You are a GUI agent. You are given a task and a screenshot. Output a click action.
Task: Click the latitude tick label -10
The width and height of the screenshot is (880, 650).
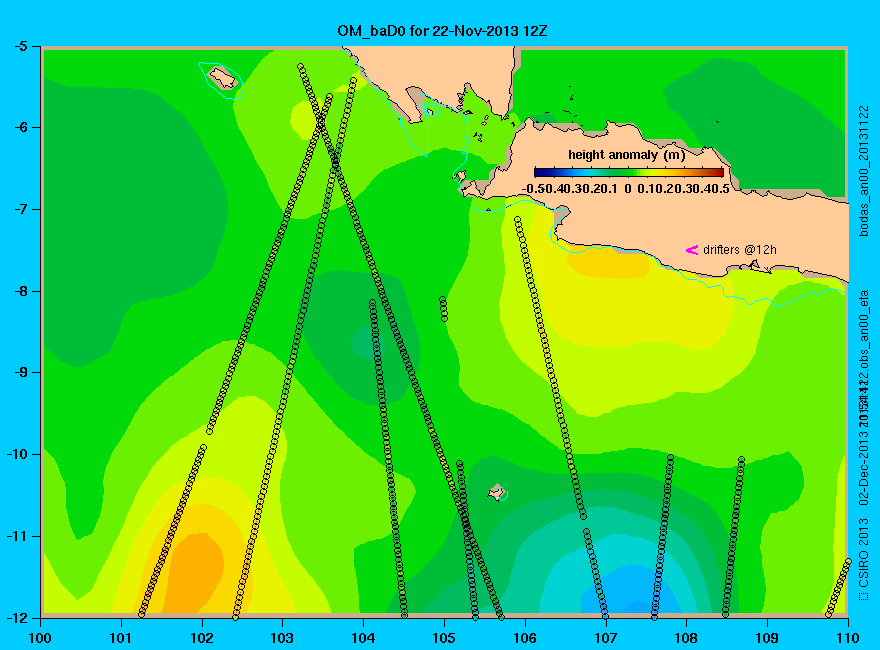(16, 454)
